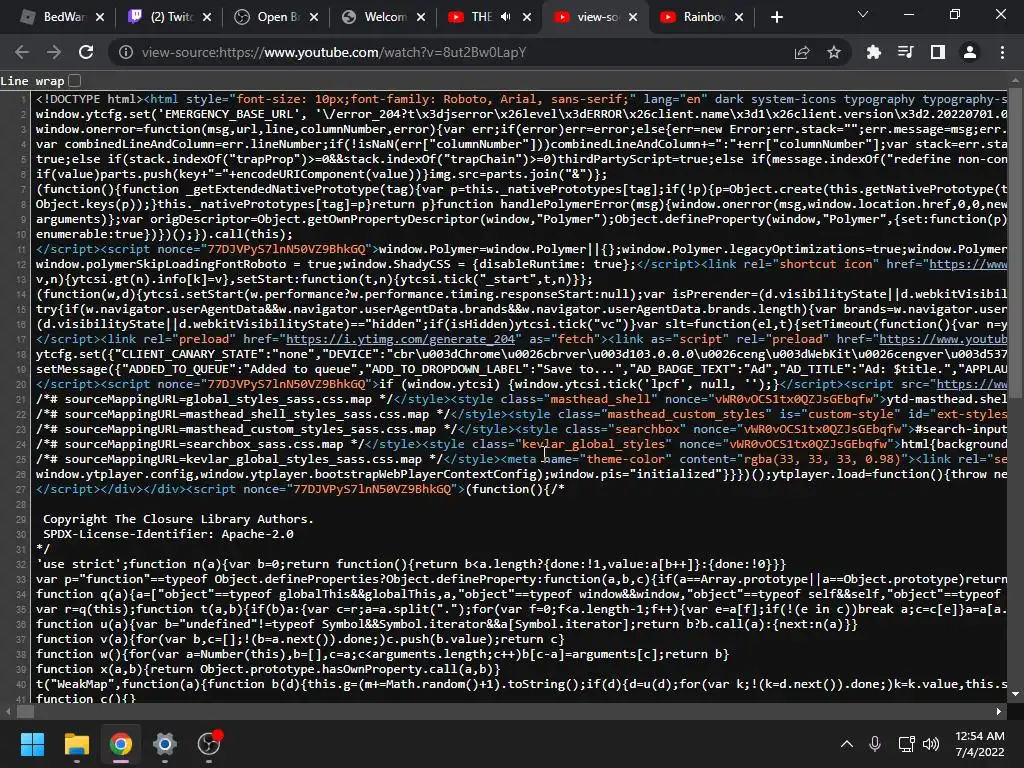Open the media control icon in toolbar
This screenshot has width=1024, height=768.
tap(906, 52)
